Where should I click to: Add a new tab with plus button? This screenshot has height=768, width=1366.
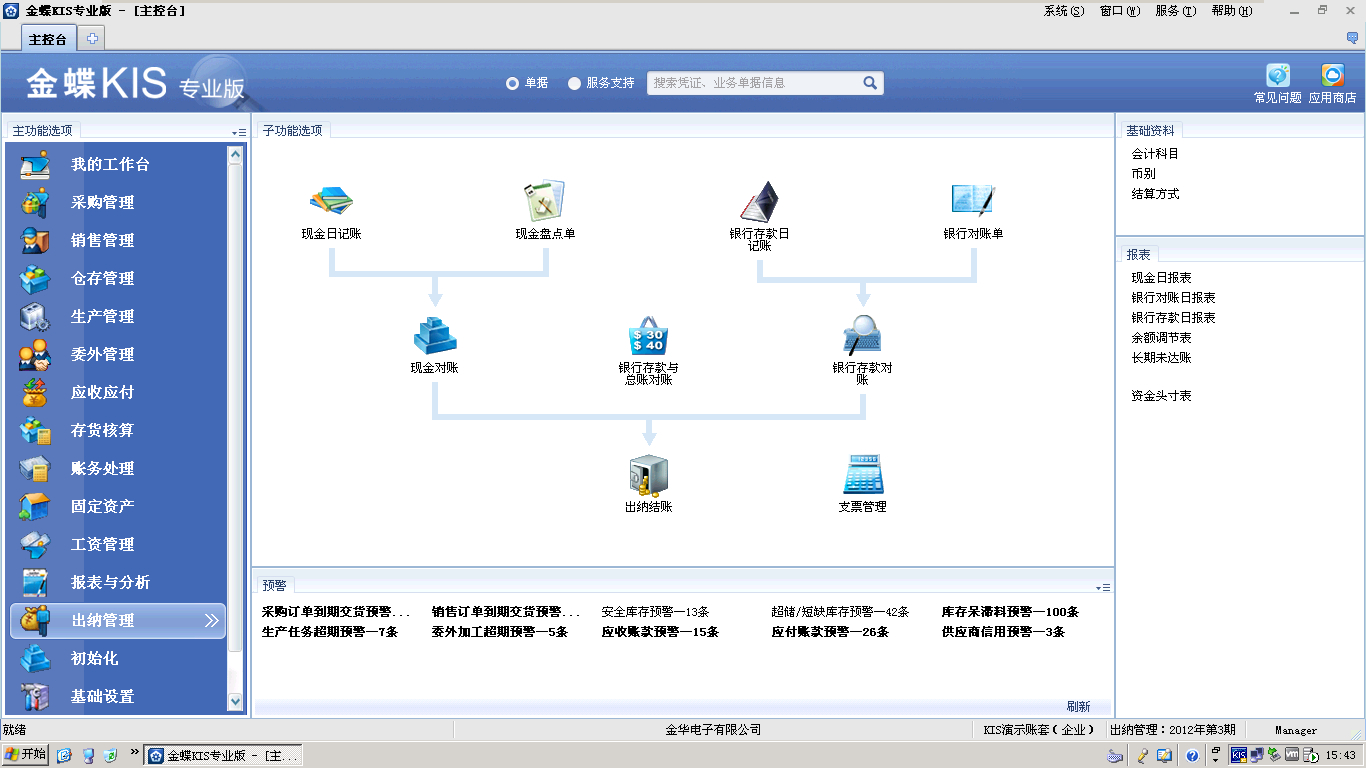(x=92, y=39)
